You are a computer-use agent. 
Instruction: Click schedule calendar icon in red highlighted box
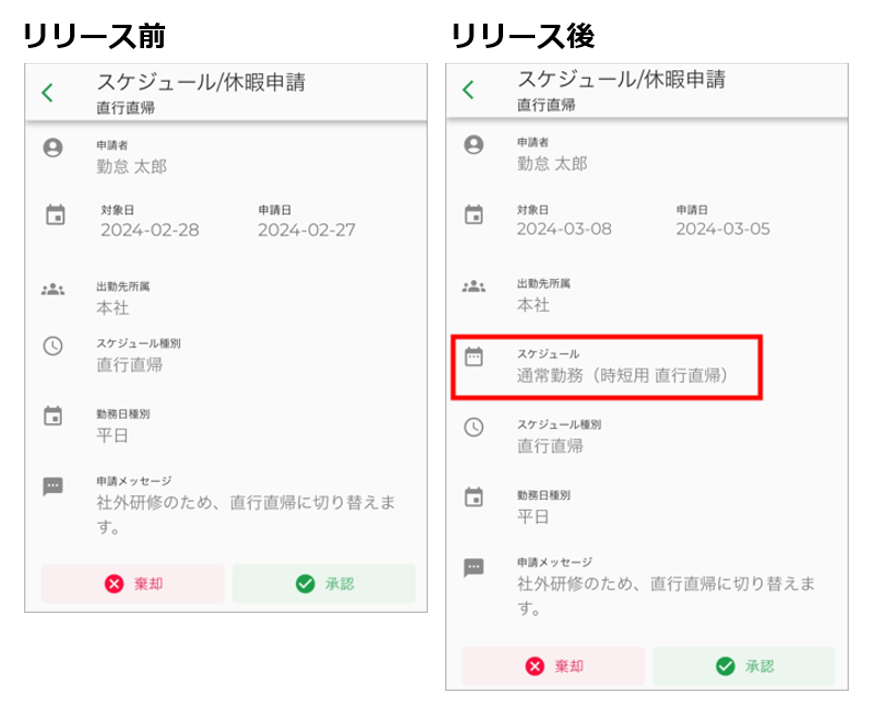click(474, 357)
